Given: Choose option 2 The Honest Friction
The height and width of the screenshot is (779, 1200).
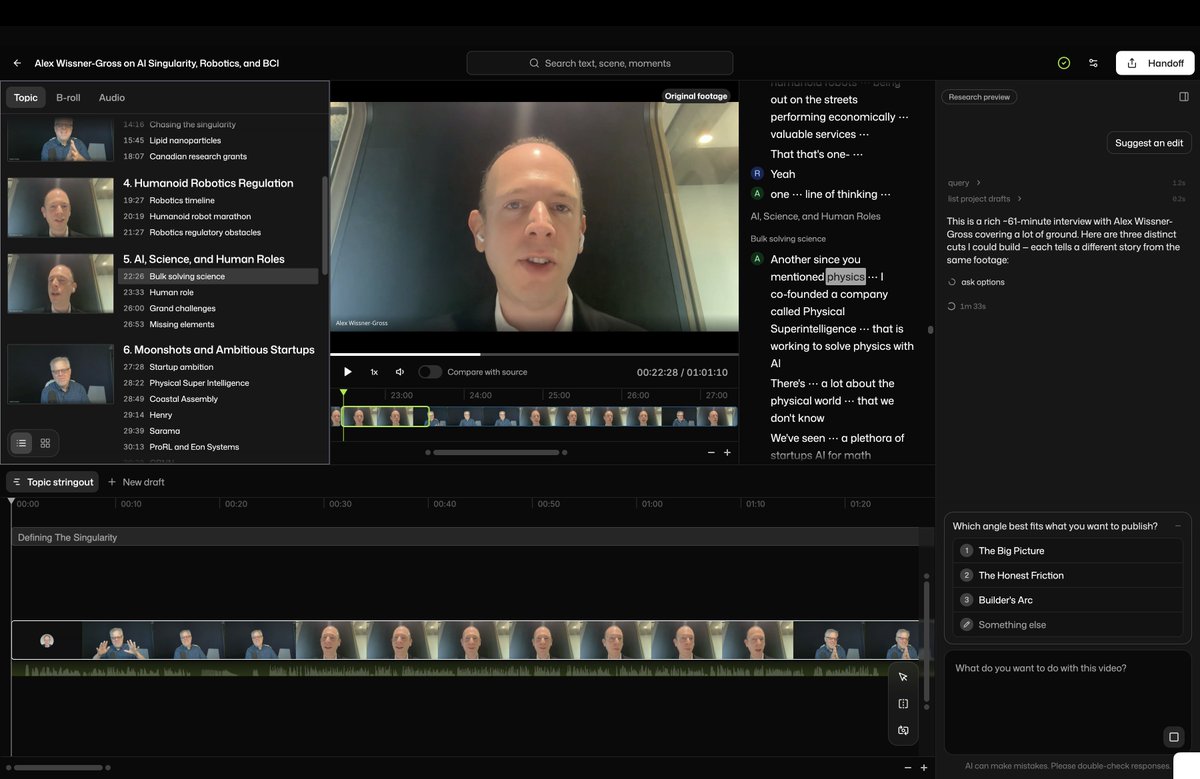Looking at the screenshot, I should coord(1068,575).
